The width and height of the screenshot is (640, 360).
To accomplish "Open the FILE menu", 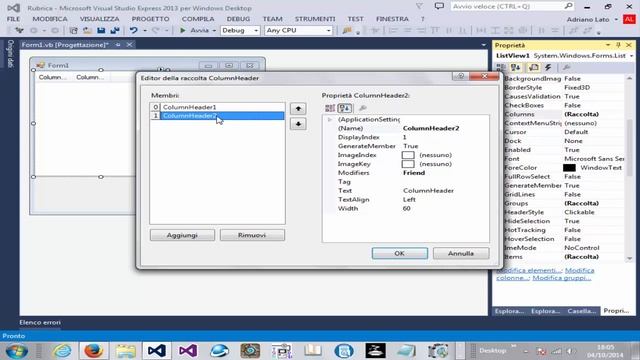I will (13, 19).
